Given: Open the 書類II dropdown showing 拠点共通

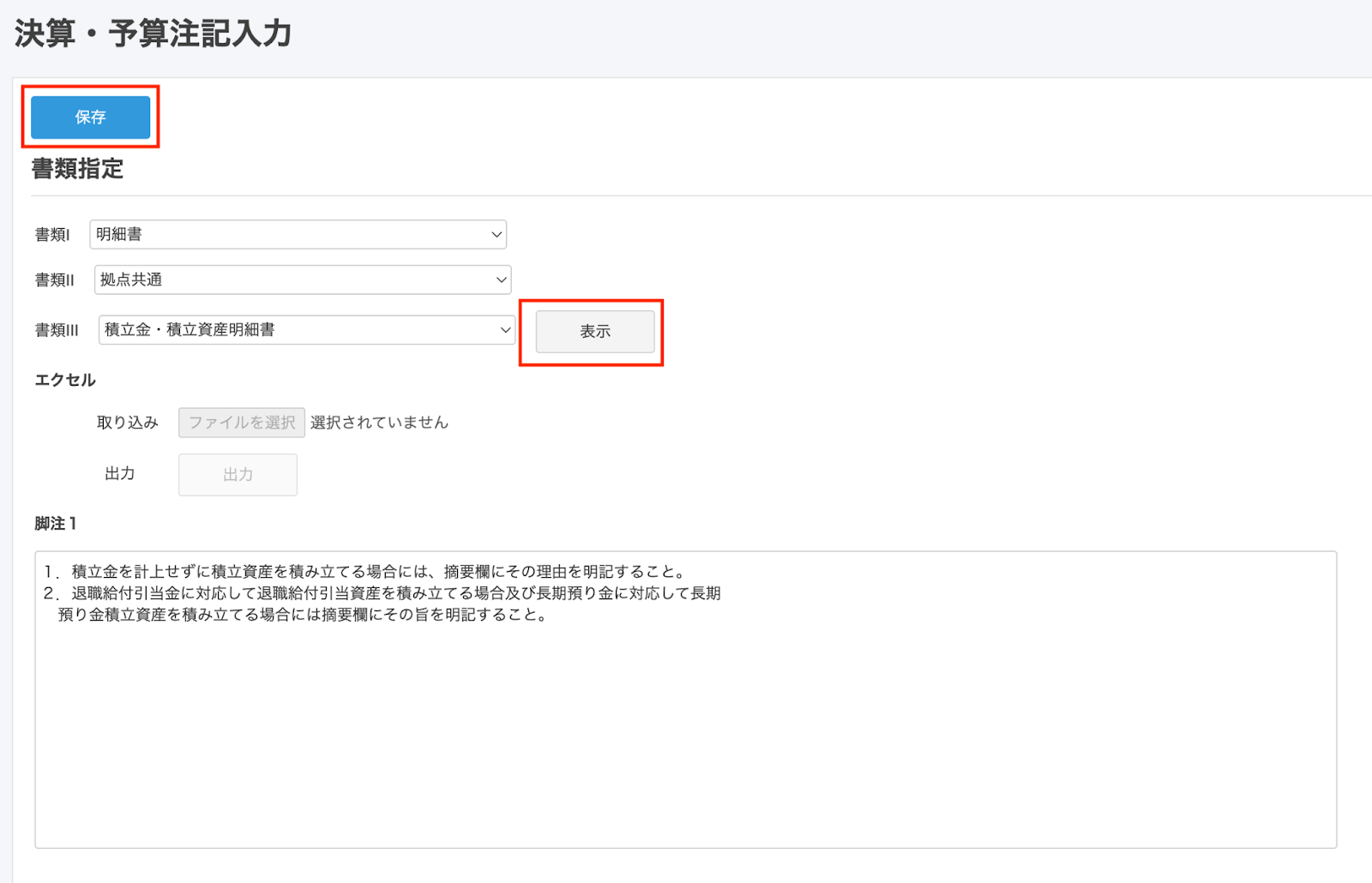Looking at the screenshot, I should pyautogui.click(x=303, y=279).
